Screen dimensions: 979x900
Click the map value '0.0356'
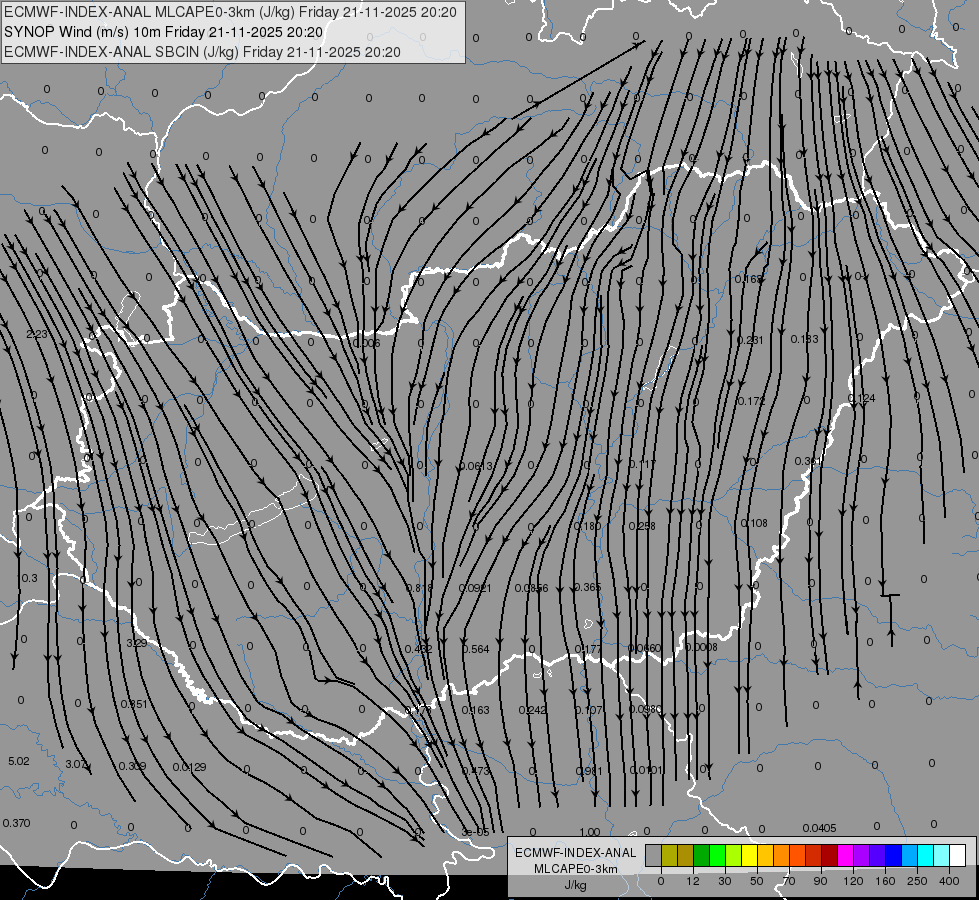coord(531,588)
